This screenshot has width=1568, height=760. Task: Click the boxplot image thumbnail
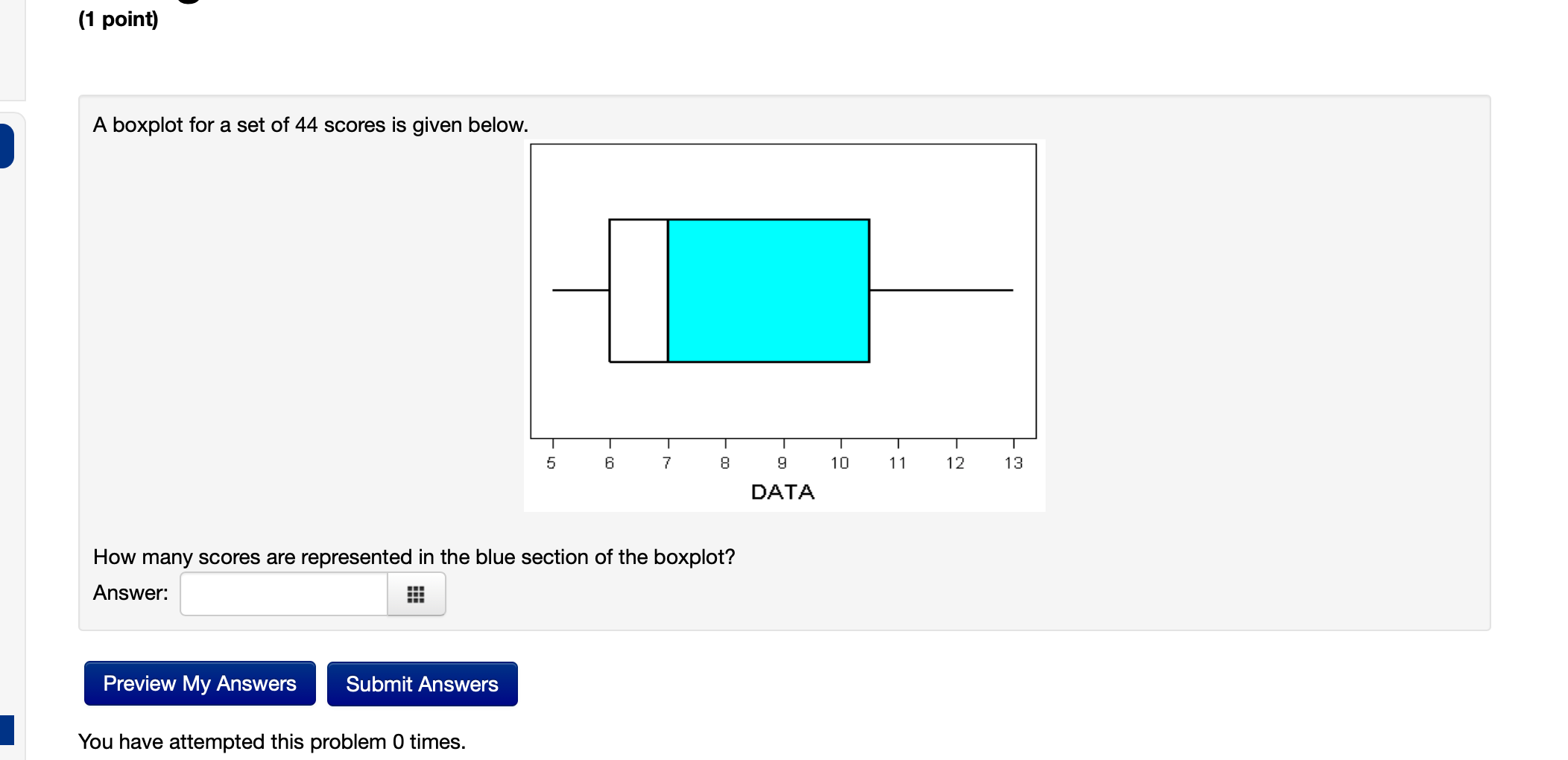784,324
